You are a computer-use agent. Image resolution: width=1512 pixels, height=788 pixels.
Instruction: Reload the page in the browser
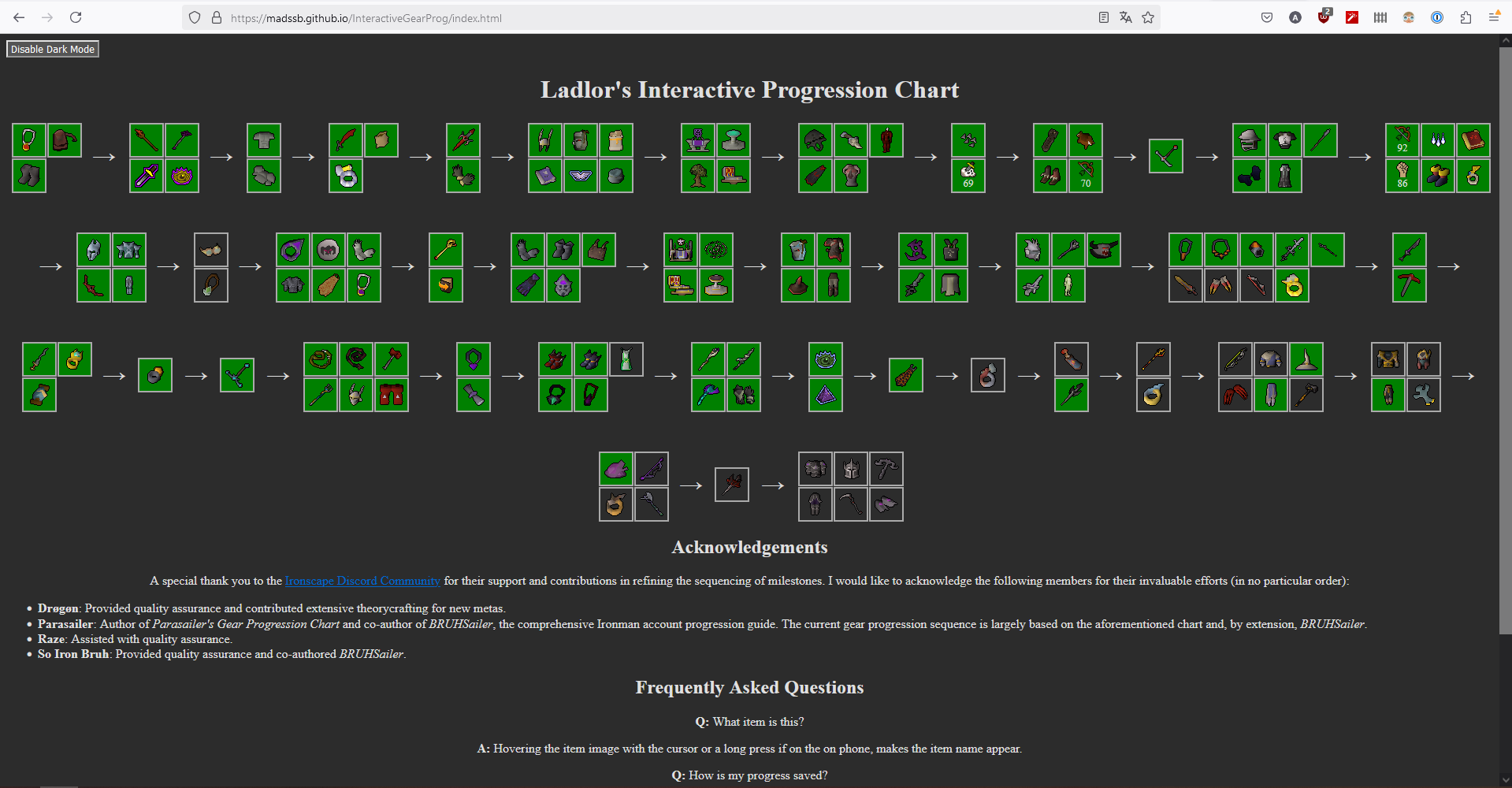[76, 17]
